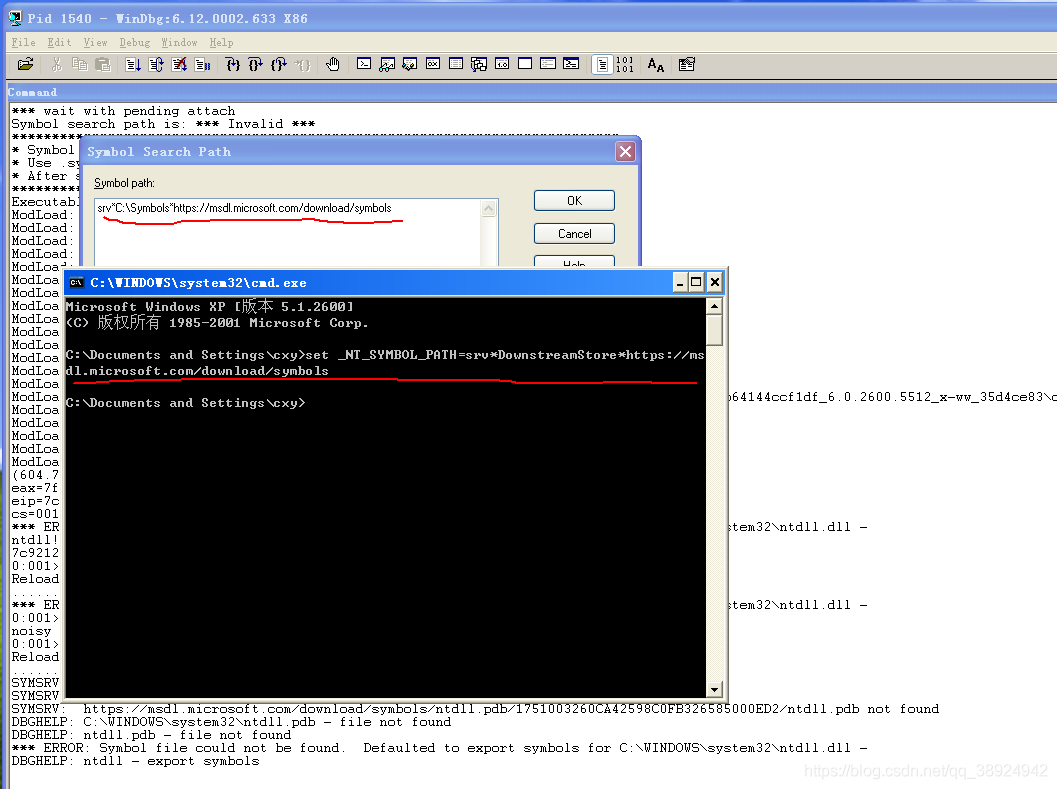
Task: Click the greyed Run to Cursor icon
Action: (303, 64)
